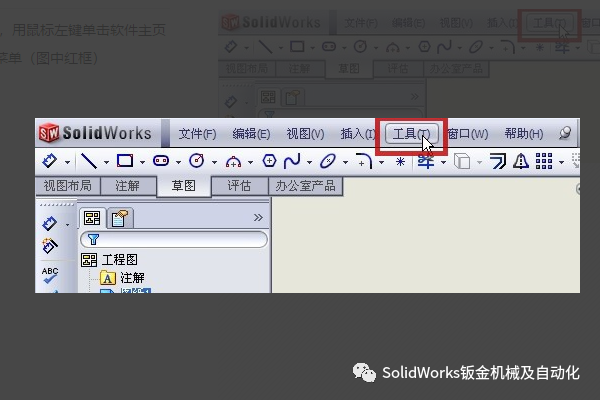The width and height of the screenshot is (600, 400).
Task: Select the Arc sketch tool
Action: coord(233,162)
